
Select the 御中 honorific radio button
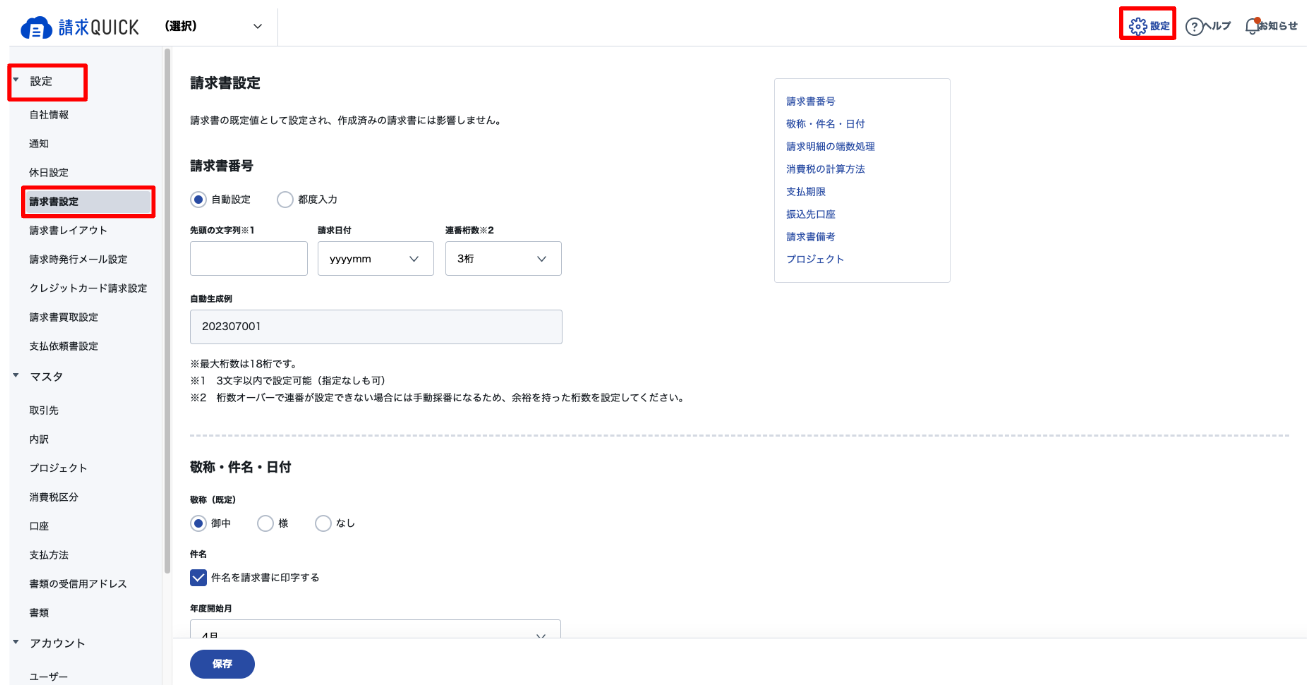coord(198,523)
